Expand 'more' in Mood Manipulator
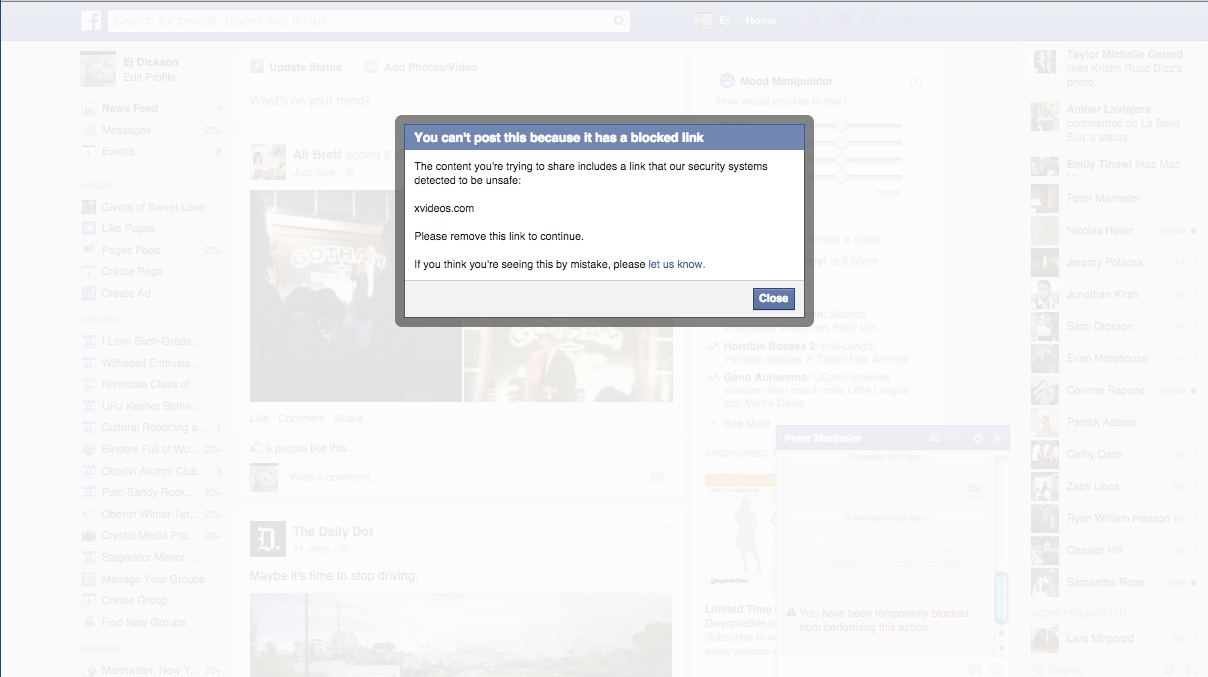This screenshot has width=1208, height=677. (x=888, y=192)
